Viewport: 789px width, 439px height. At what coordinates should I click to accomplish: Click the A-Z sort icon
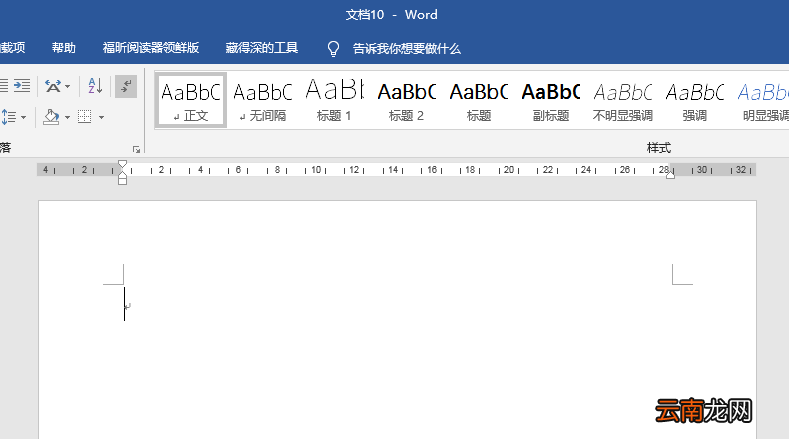95,86
